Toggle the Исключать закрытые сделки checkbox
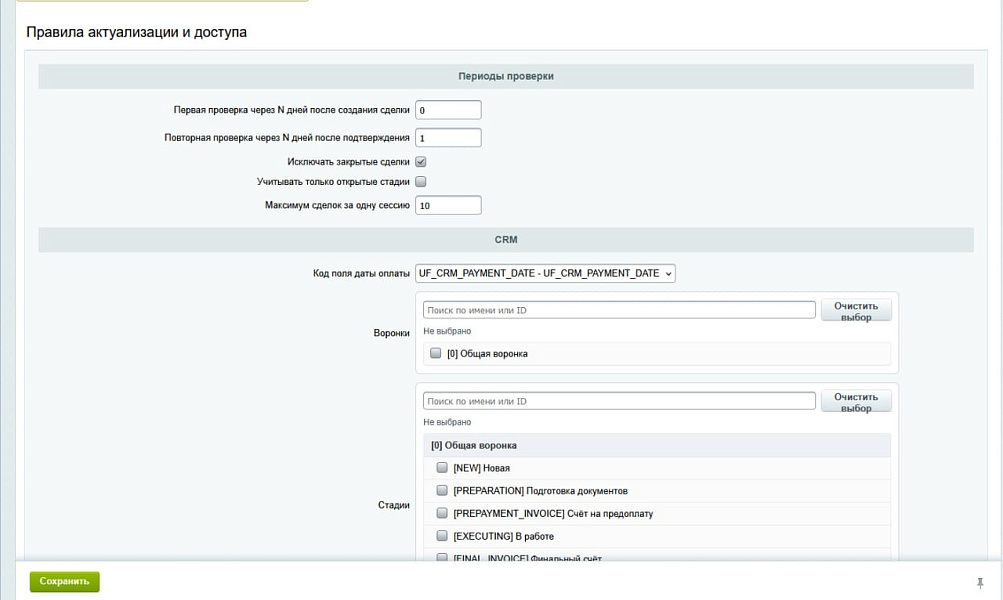 (x=420, y=162)
